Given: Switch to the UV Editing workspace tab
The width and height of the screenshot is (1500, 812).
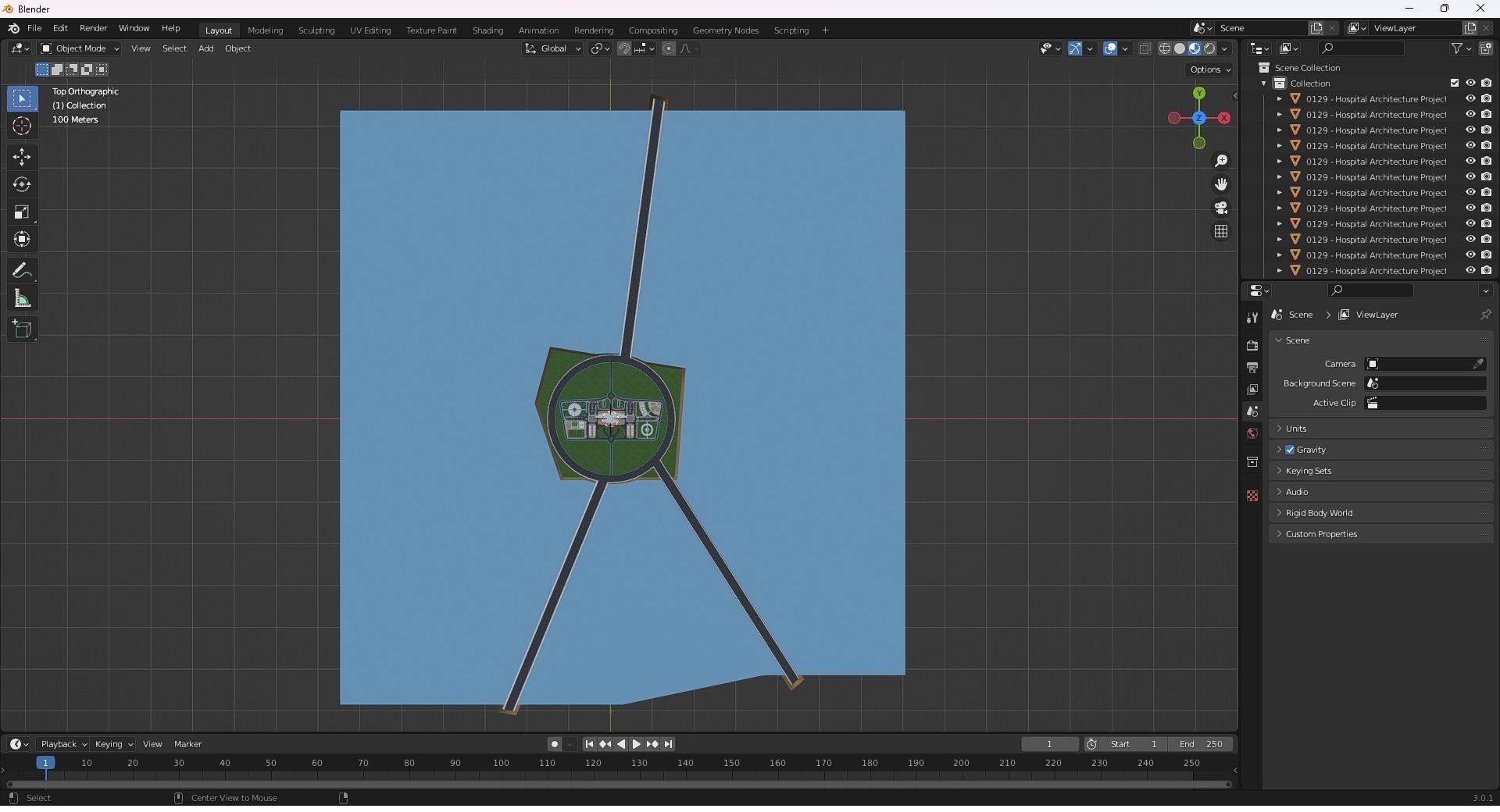Looking at the screenshot, I should 370,30.
